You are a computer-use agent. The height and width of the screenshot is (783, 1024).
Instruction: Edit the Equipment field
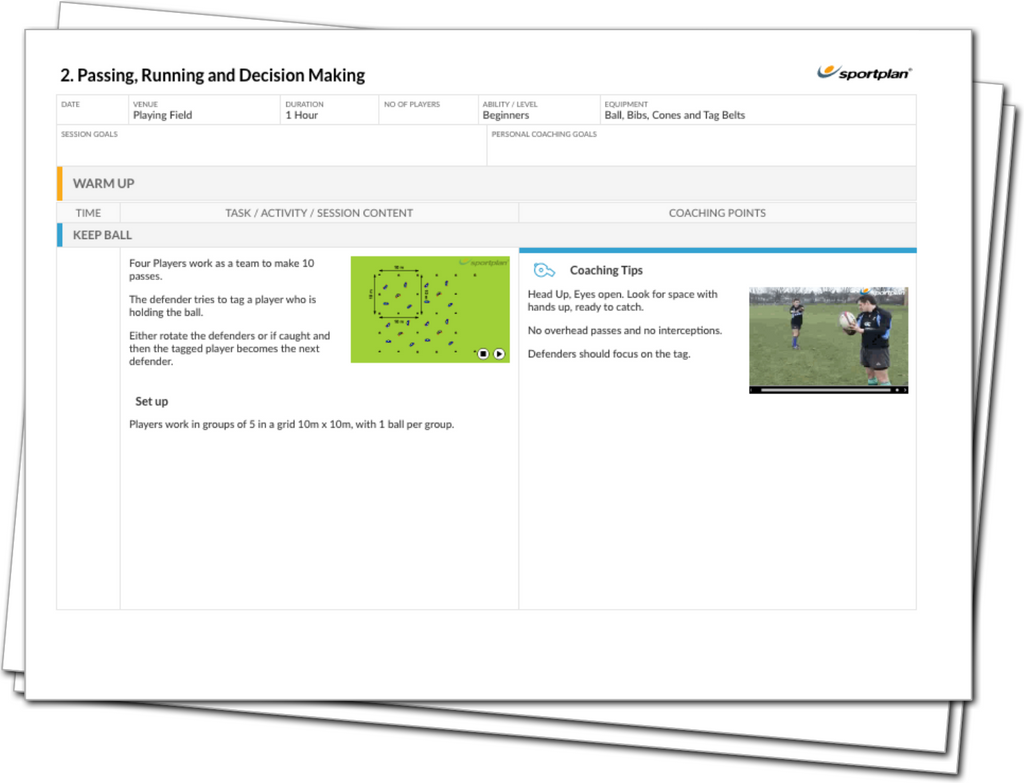(758, 110)
